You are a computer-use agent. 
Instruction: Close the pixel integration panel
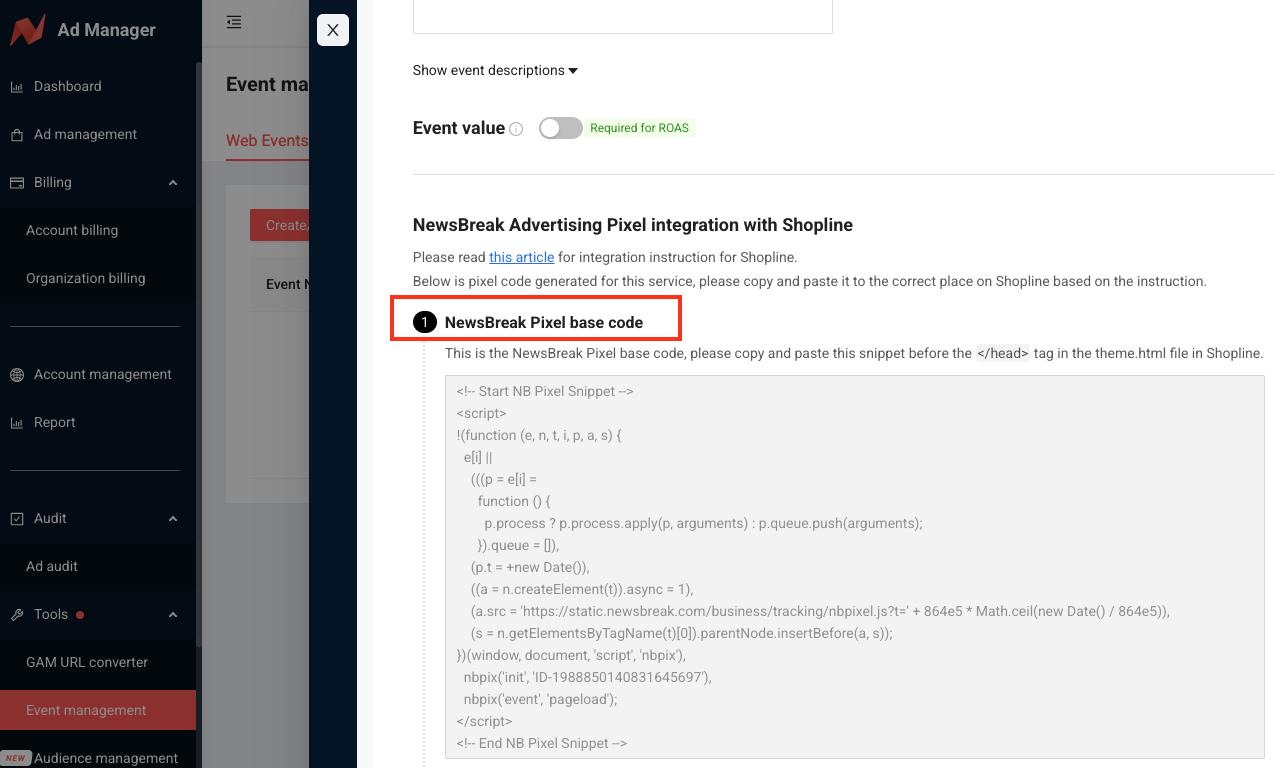tap(333, 30)
